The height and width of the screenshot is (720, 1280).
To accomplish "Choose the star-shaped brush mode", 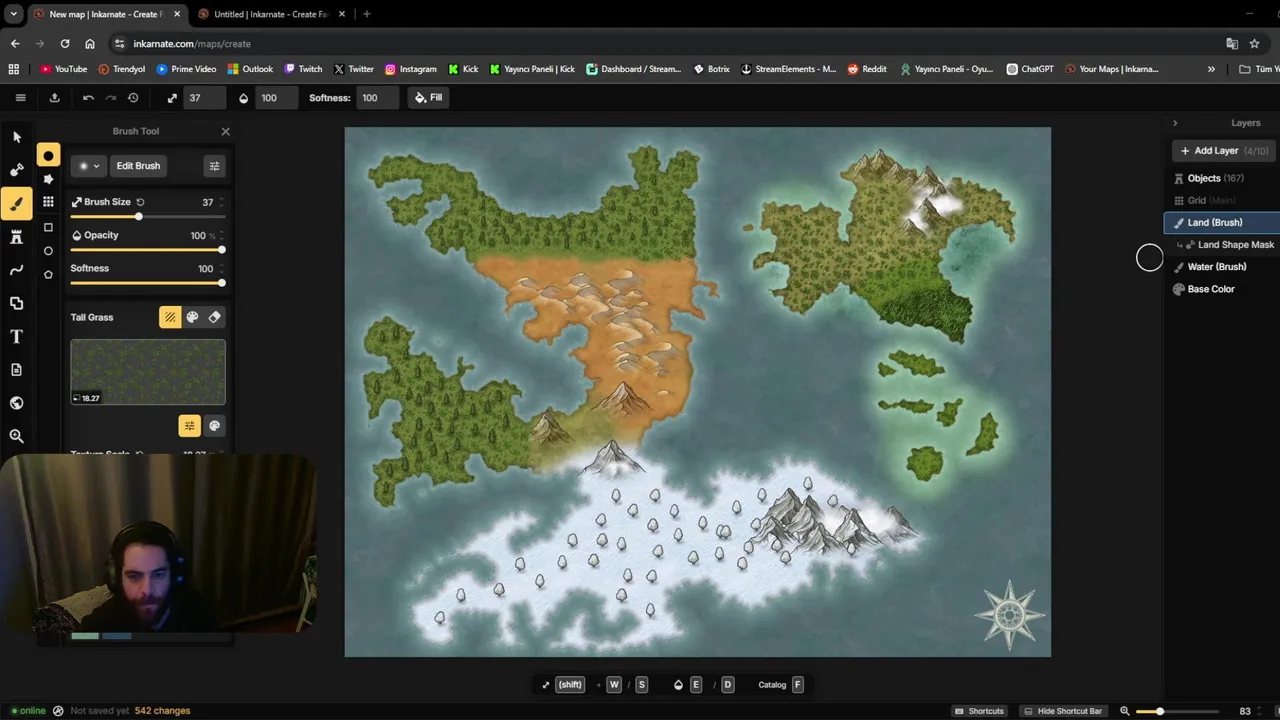I will pyautogui.click(x=48, y=179).
